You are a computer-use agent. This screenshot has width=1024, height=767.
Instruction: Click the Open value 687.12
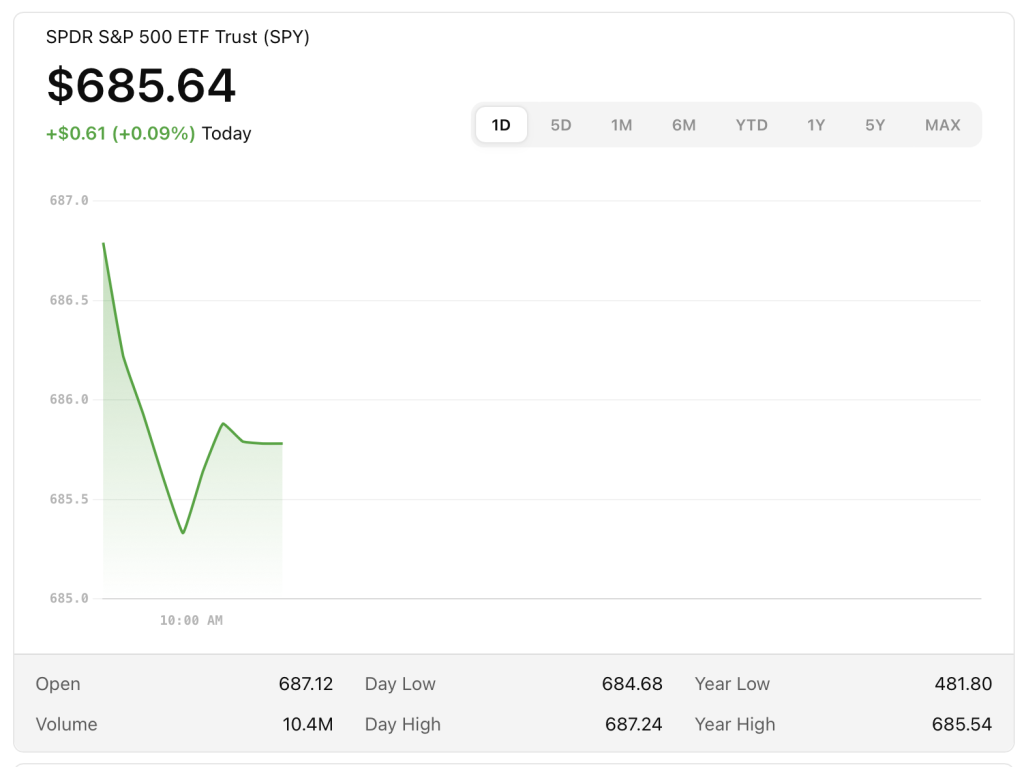(x=305, y=684)
